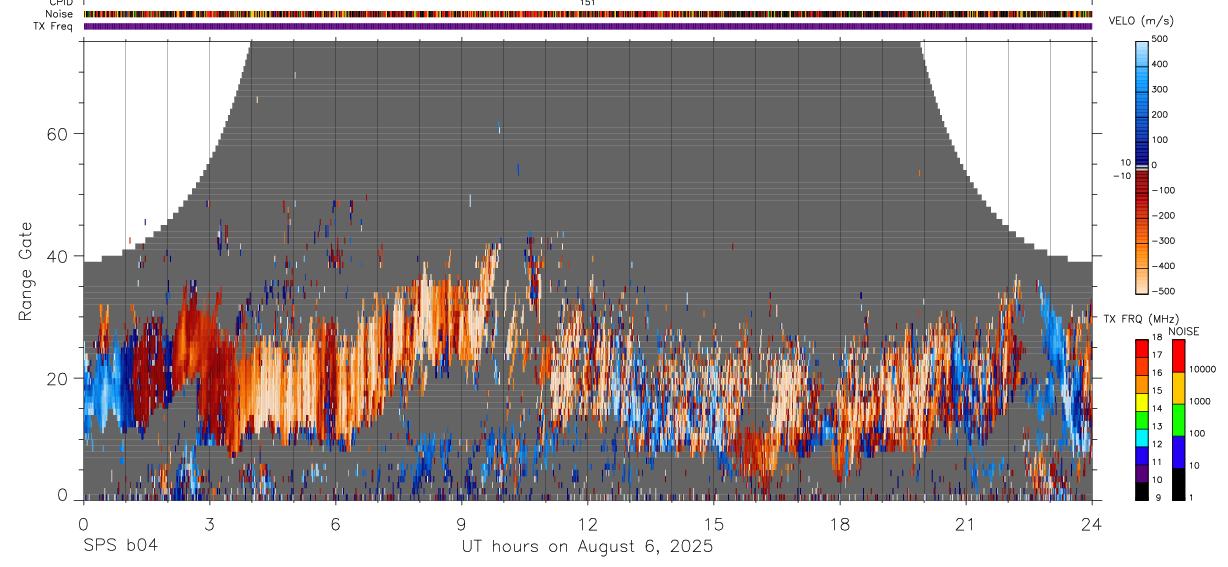The width and height of the screenshot is (1228, 567).
Task: Click the '-200' tick on velocity scale
Action: pyautogui.click(x=1162, y=216)
